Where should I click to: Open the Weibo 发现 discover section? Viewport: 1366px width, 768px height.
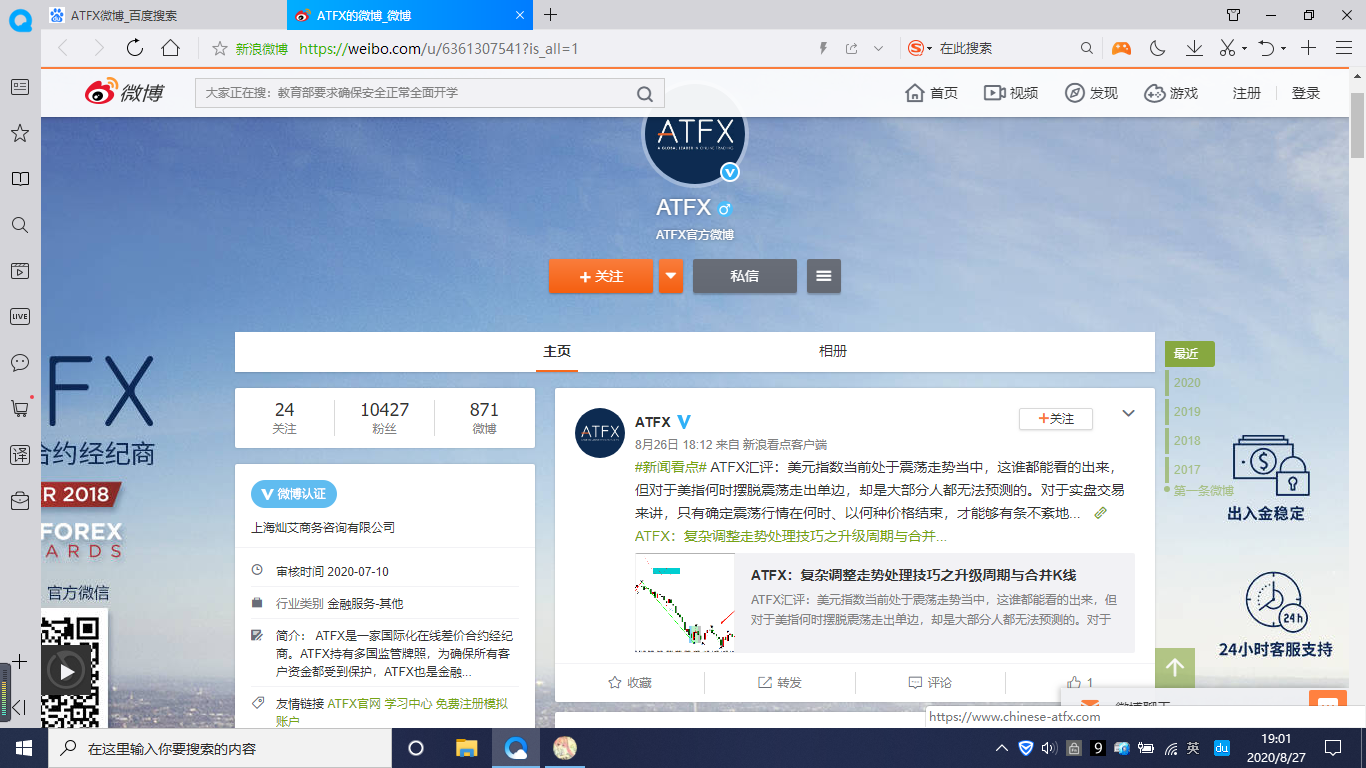pos(1091,93)
